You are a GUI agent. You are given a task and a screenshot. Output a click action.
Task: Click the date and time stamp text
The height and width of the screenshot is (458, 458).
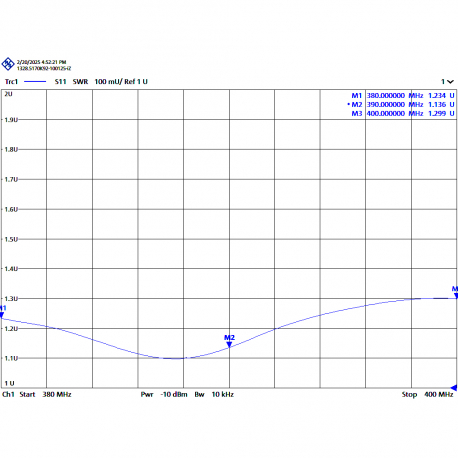41,62
